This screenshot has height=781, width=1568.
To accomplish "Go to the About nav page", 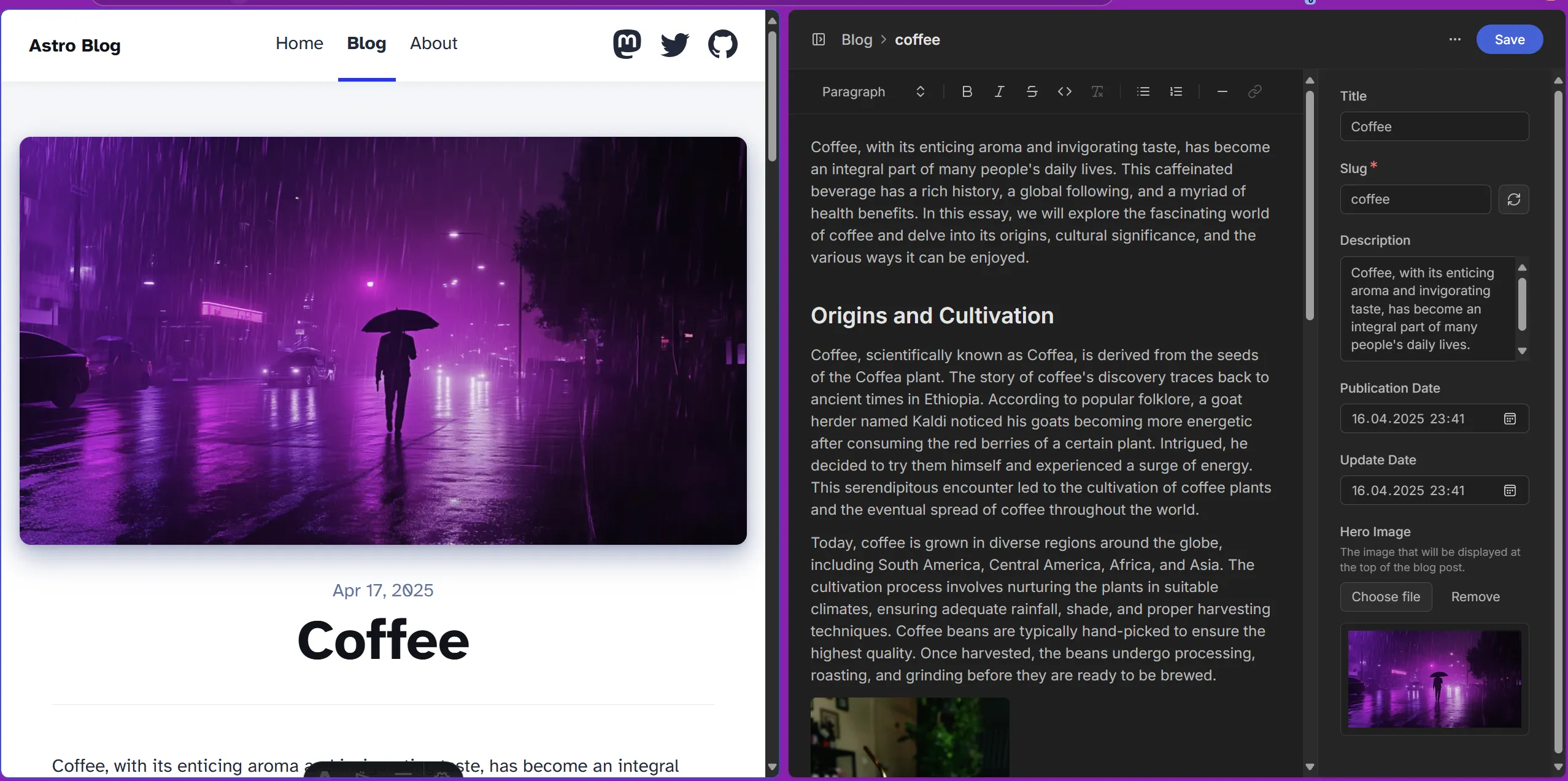I will click(433, 44).
